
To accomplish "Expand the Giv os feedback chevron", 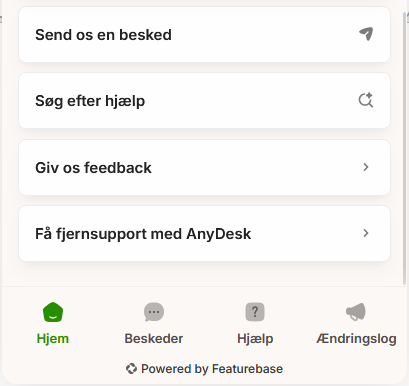I will 366,167.
